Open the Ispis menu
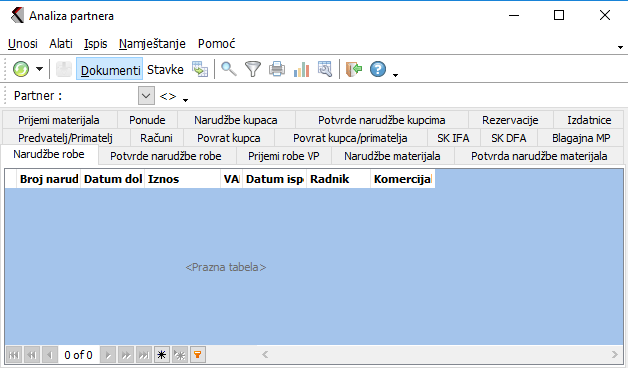 [95, 43]
